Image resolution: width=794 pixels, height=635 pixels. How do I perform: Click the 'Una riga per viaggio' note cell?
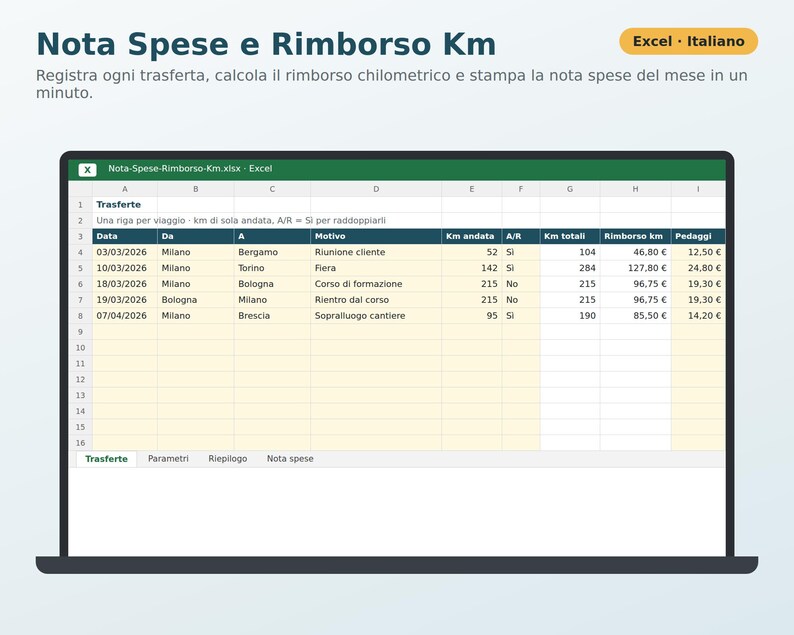(241, 220)
